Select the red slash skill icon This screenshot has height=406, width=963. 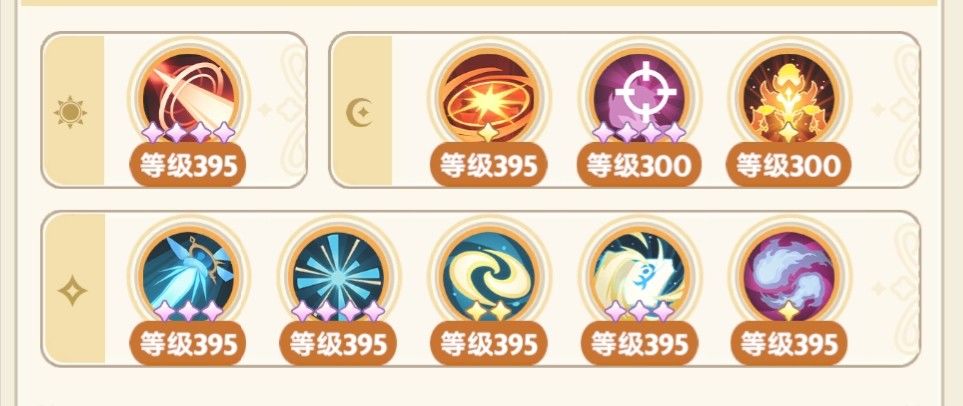coord(189,98)
